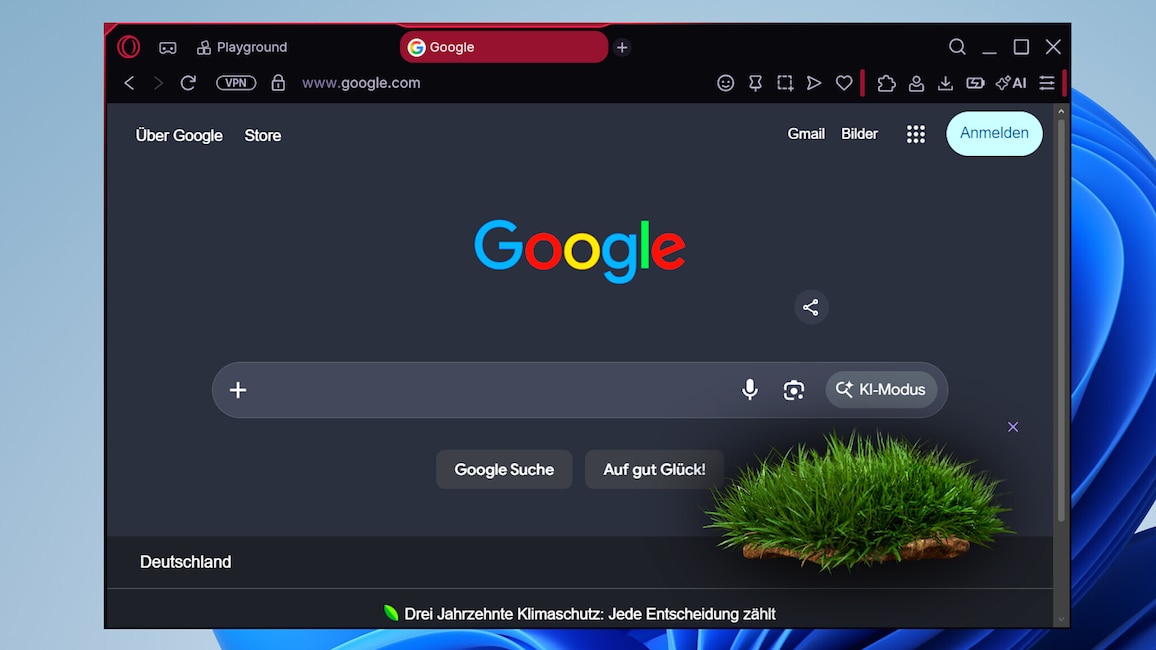The height and width of the screenshot is (650, 1156).
Task: Start voice search with microphone icon
Action: click(x=750, y=390)
